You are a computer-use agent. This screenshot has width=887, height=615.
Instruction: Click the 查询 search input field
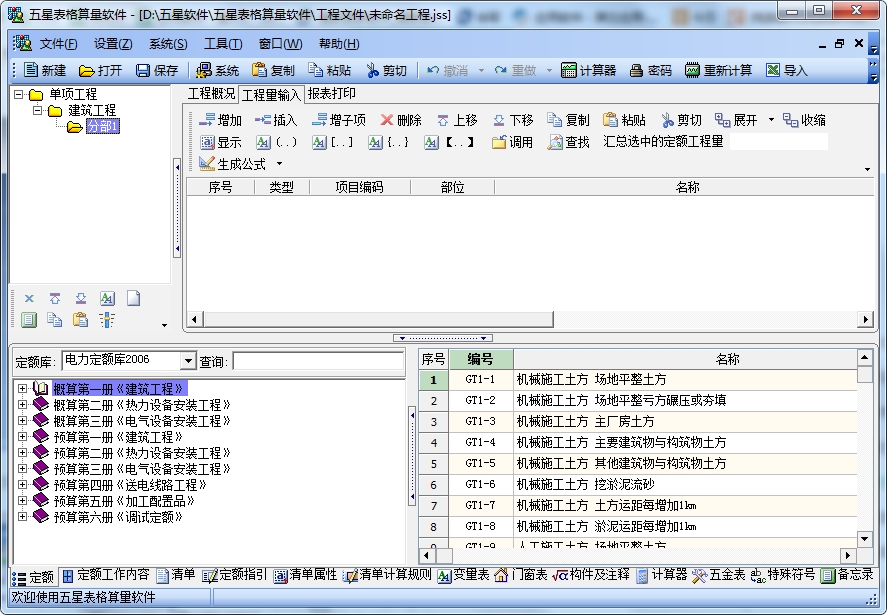[318, 361]
